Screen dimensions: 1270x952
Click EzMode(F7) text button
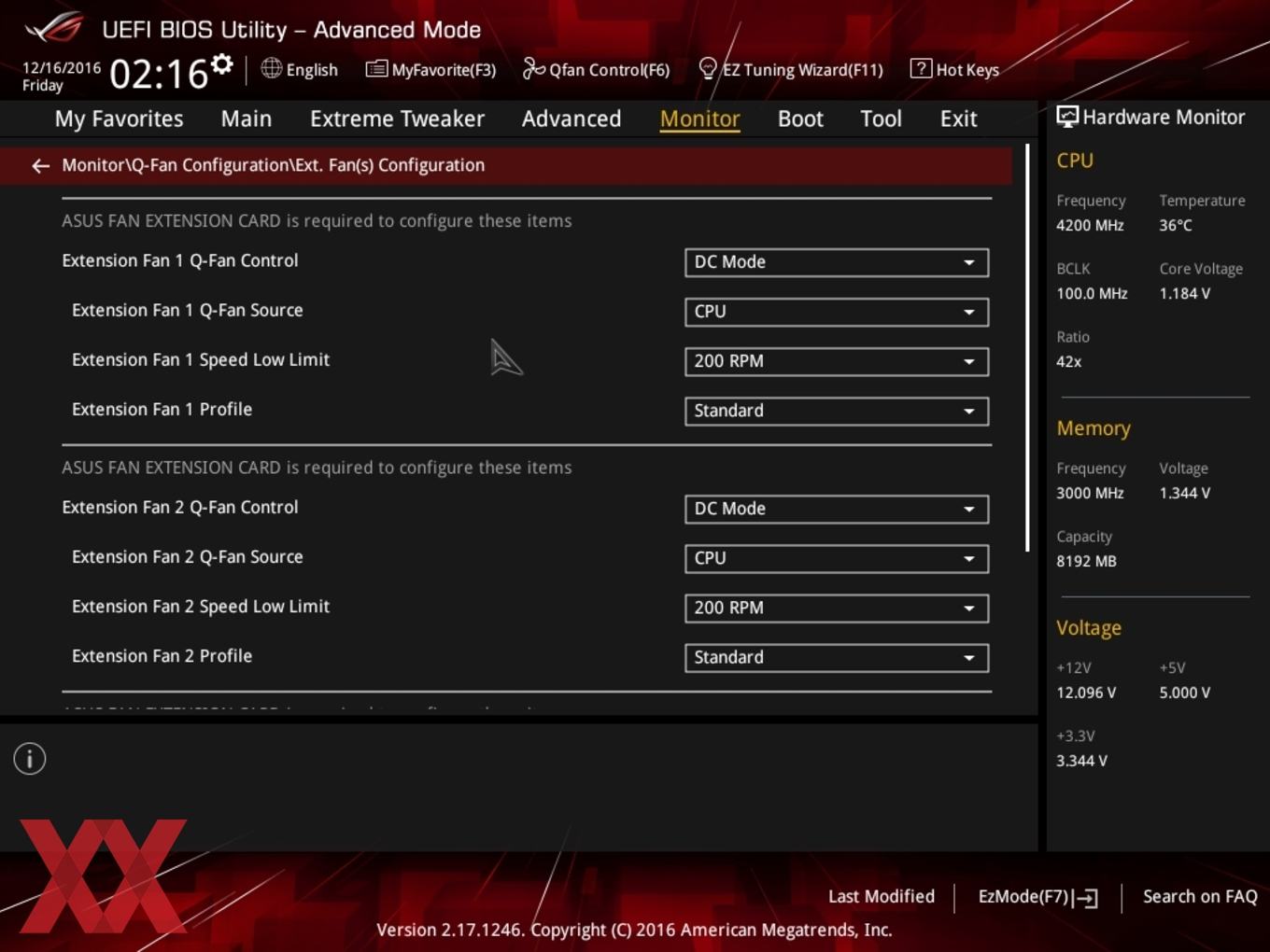(x=1023, y=897)
